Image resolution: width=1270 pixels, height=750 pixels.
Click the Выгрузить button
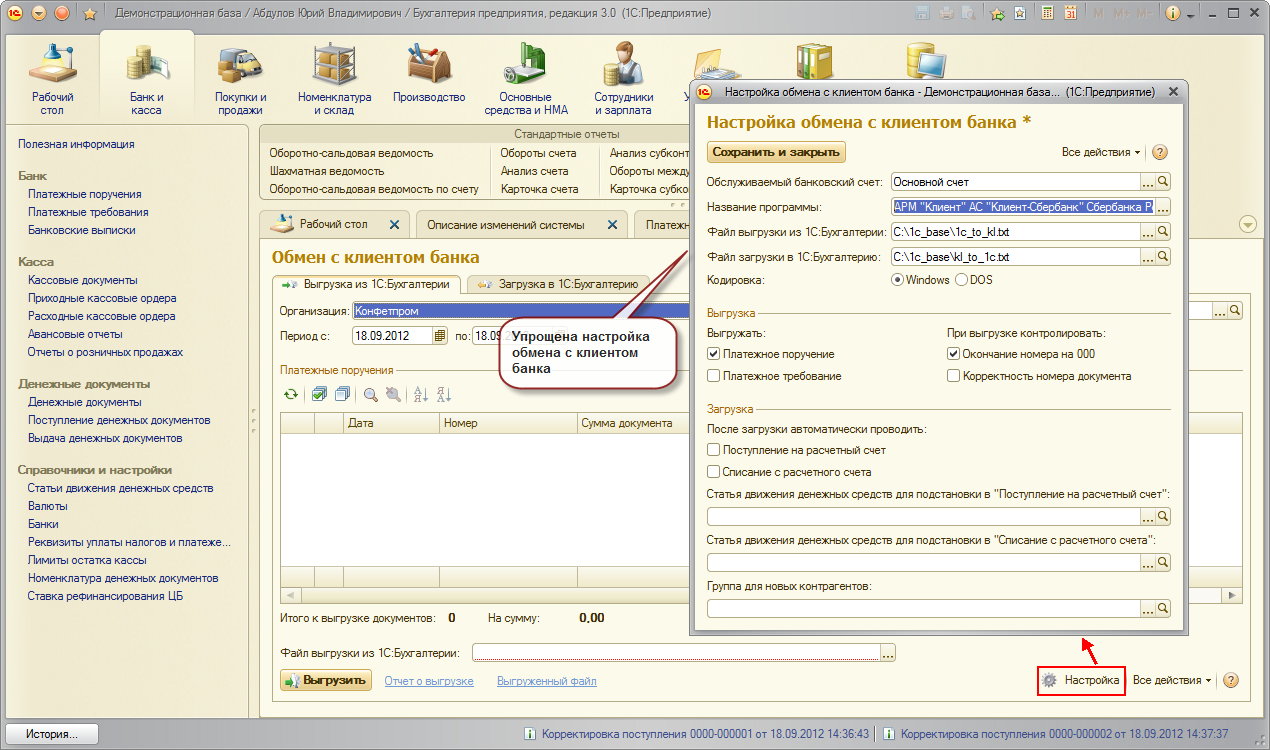tap(326, 681)
